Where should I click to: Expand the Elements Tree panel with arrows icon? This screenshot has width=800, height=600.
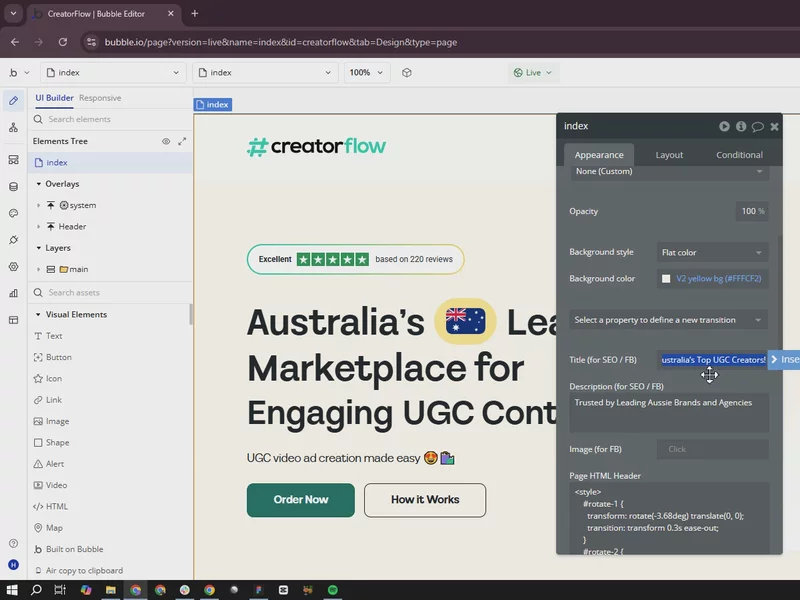pos(182,141)
